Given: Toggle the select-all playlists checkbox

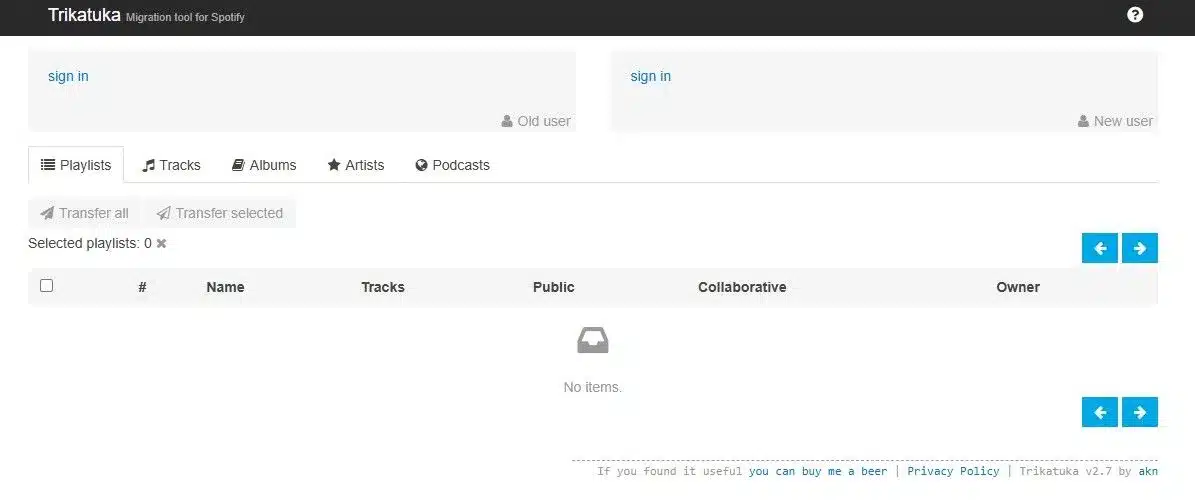Looking at the screenshot, I should click(x=46, y=286).
